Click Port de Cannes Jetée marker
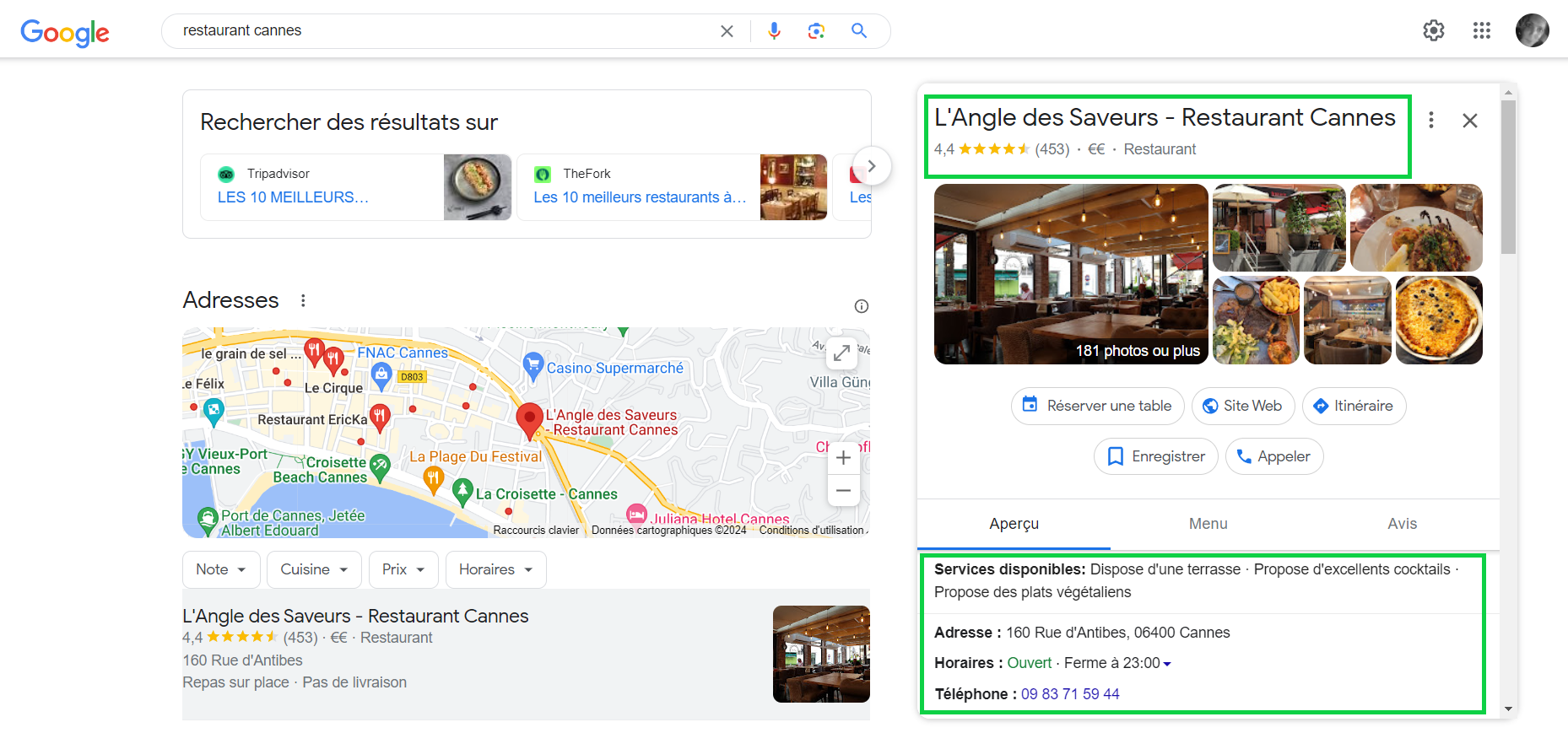1568x733 pixels. (208, 520)
